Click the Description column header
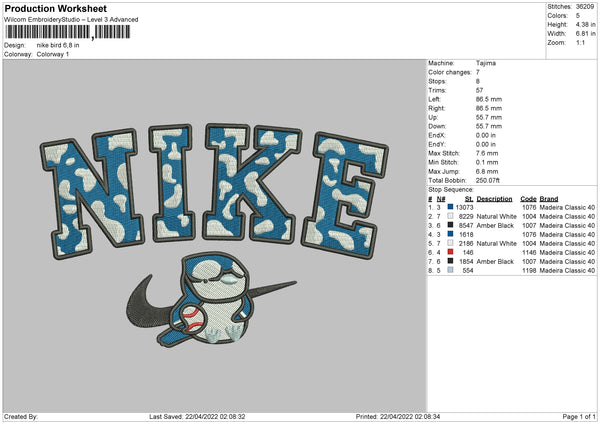This screenshot has width=600, height=424. tap(494, 198)
